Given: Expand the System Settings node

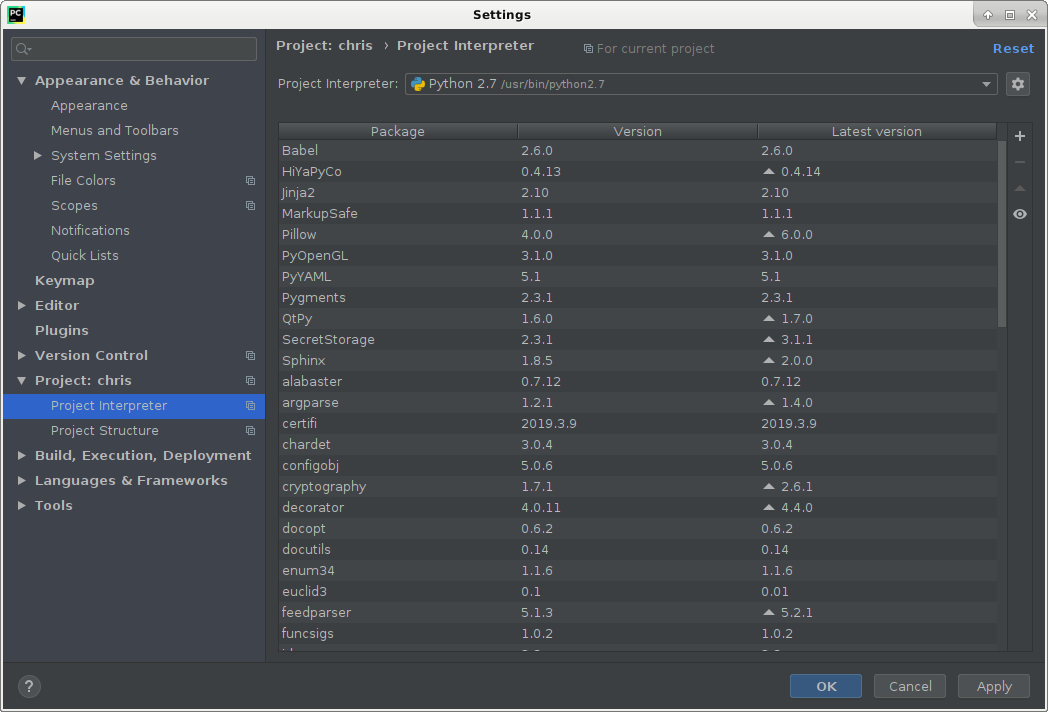Looking at the screenshot, I should coord(38,155).
